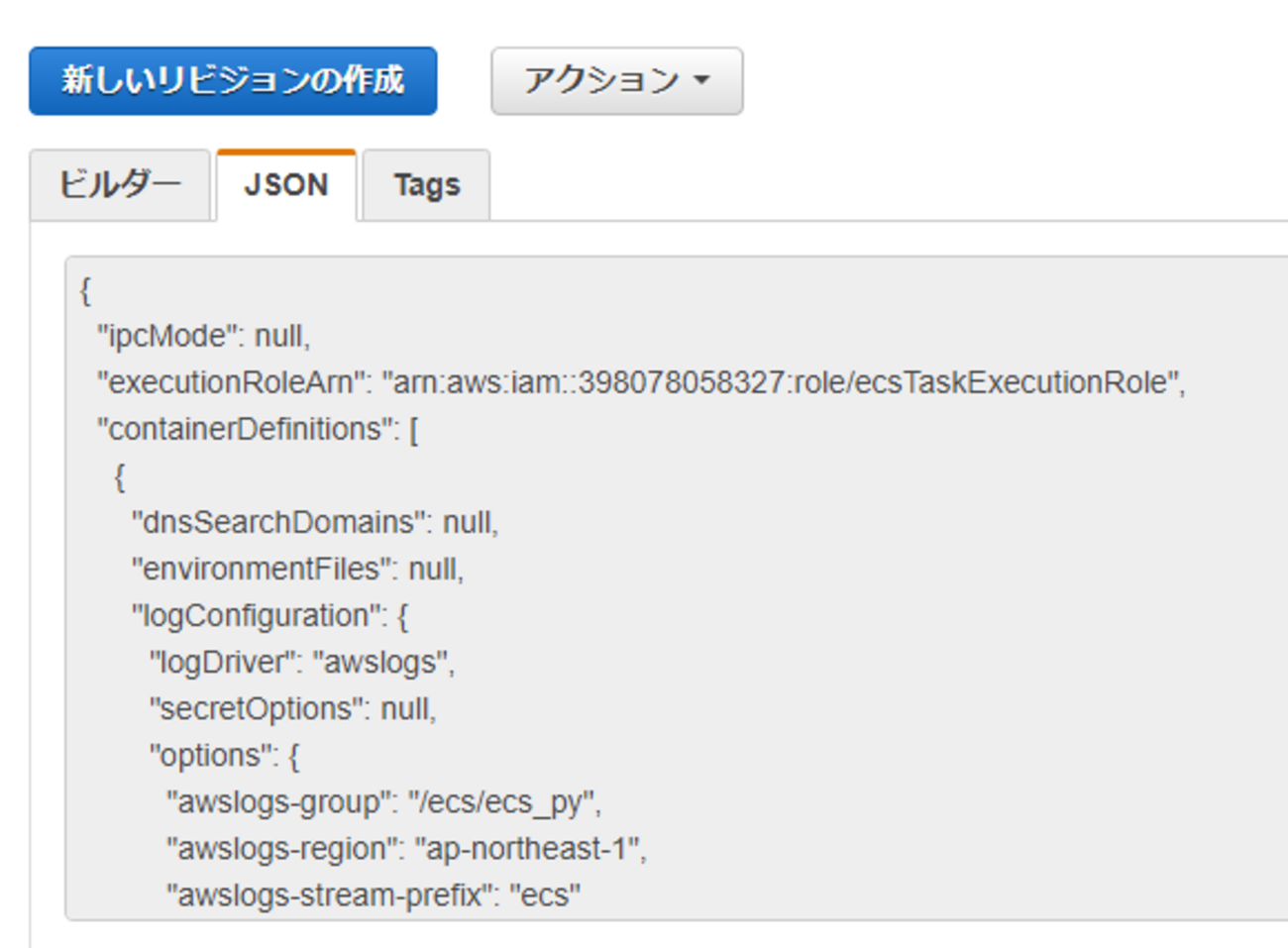Click the "awslogs-stream-prefix" key text
Screen dimensions: 1288x948
[329, 895]
